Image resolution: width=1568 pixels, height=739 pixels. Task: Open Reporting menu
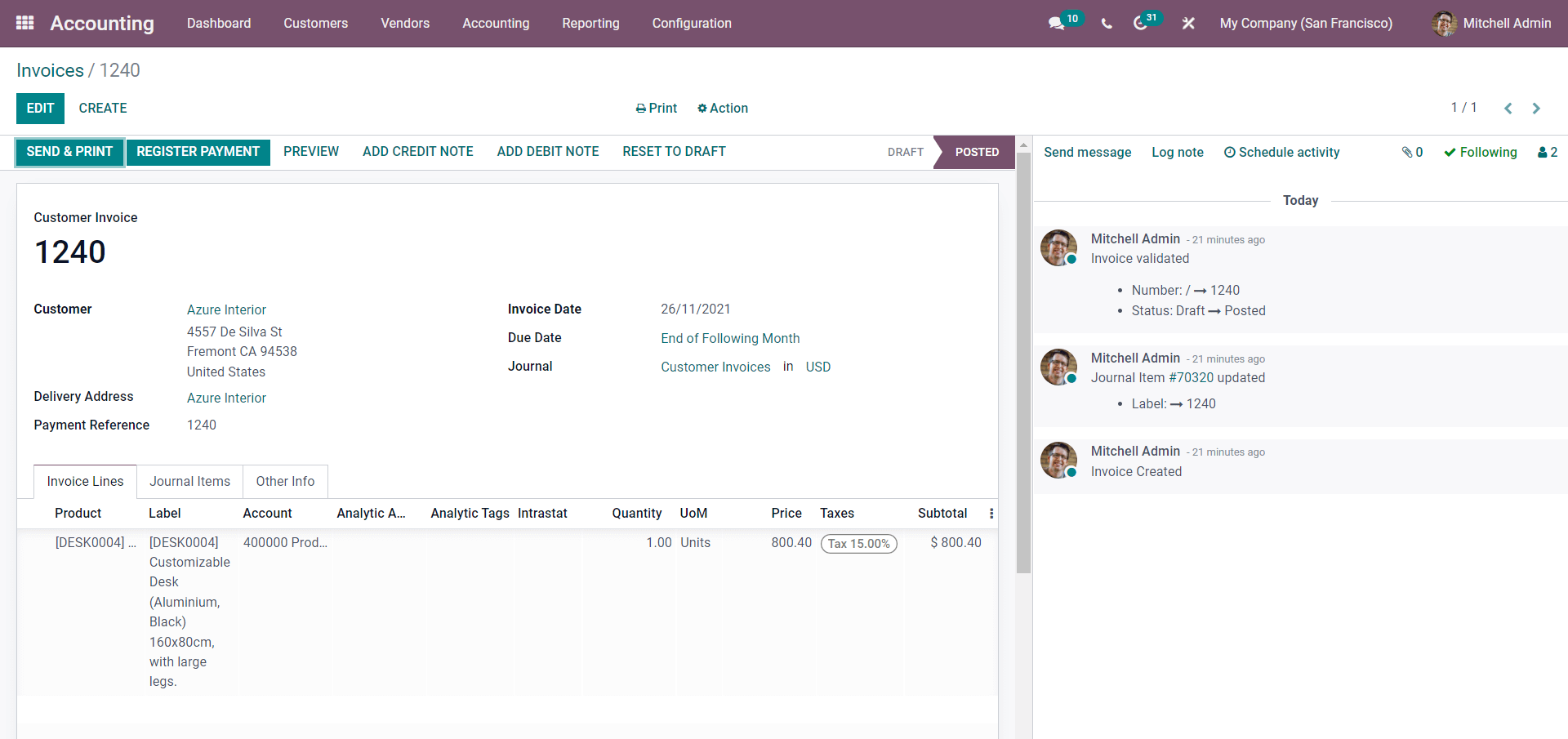point(590,24)
